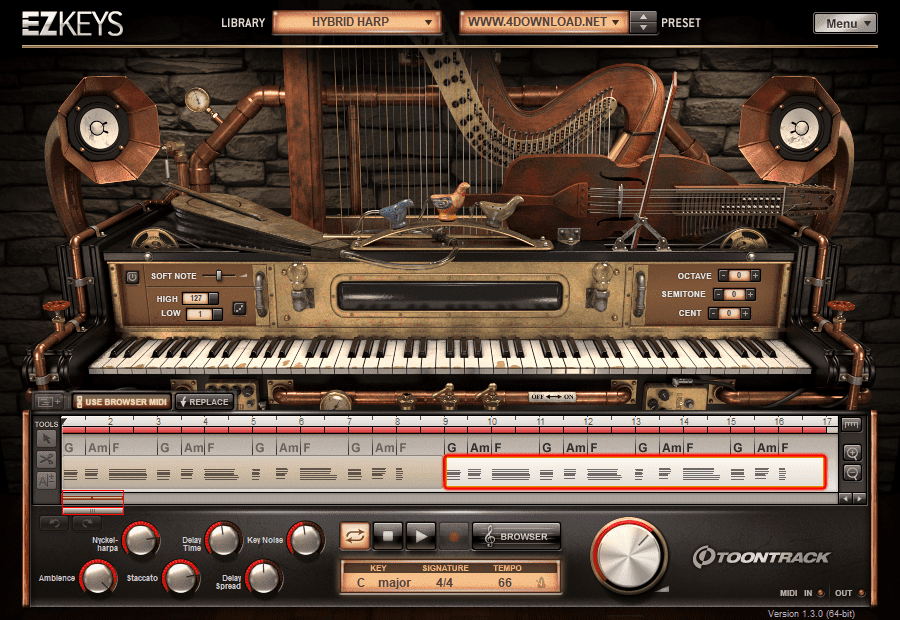Click the Octave value field

739,276
